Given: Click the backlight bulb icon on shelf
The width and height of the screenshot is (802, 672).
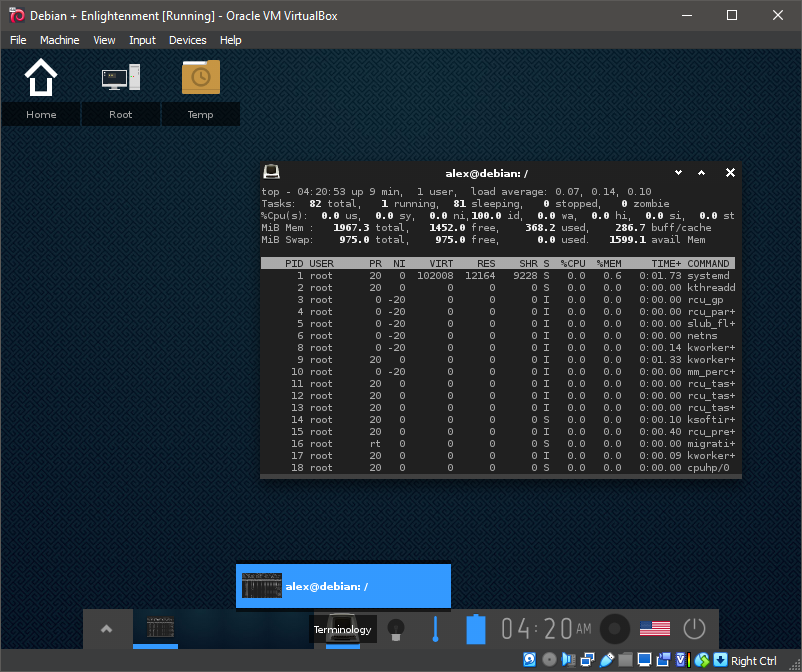Looking at the screenshot, I should pyautogui.click(x=396, y=629).
